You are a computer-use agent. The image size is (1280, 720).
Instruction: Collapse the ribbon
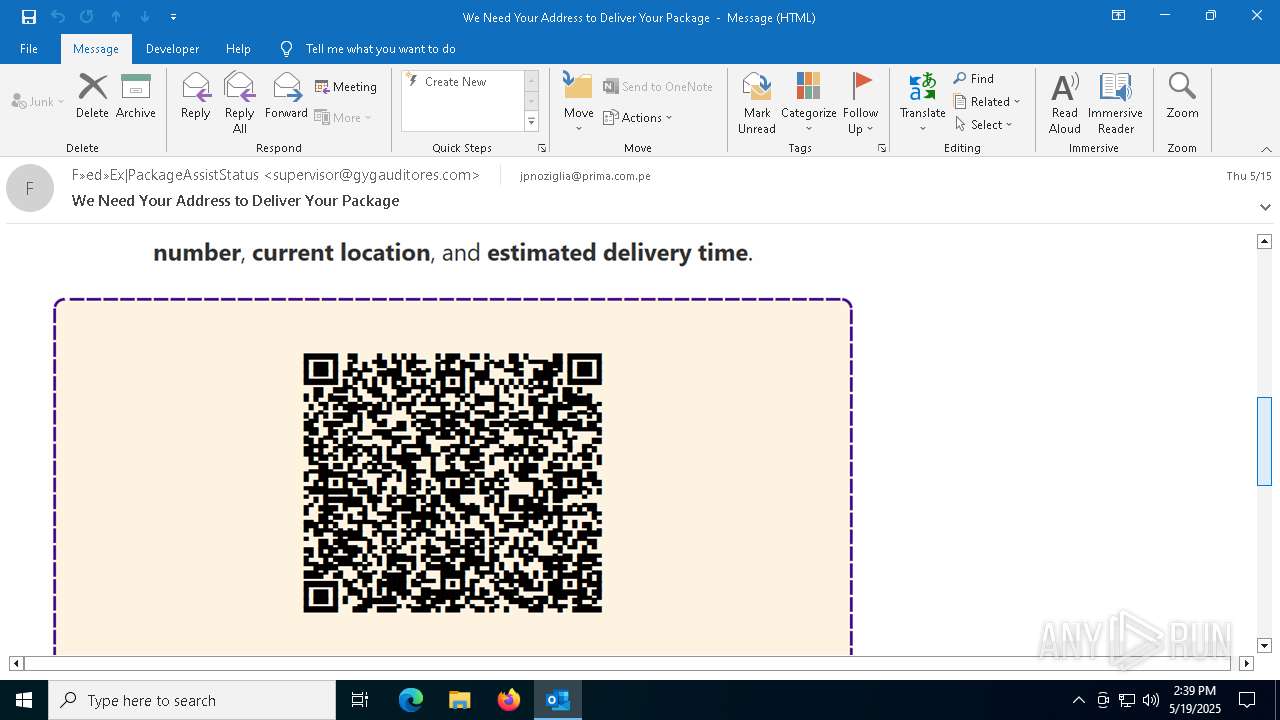pyautogui.click(x=1266, y=149)
